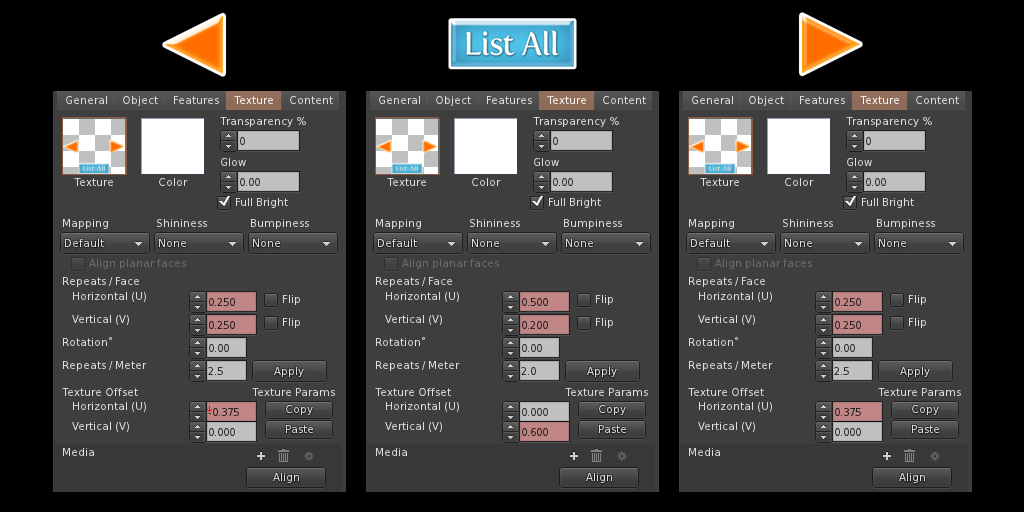The width and height of the screenshot is (1024, 512).
Task: Click the media plus icon in right panel
Action: [887, 456]
